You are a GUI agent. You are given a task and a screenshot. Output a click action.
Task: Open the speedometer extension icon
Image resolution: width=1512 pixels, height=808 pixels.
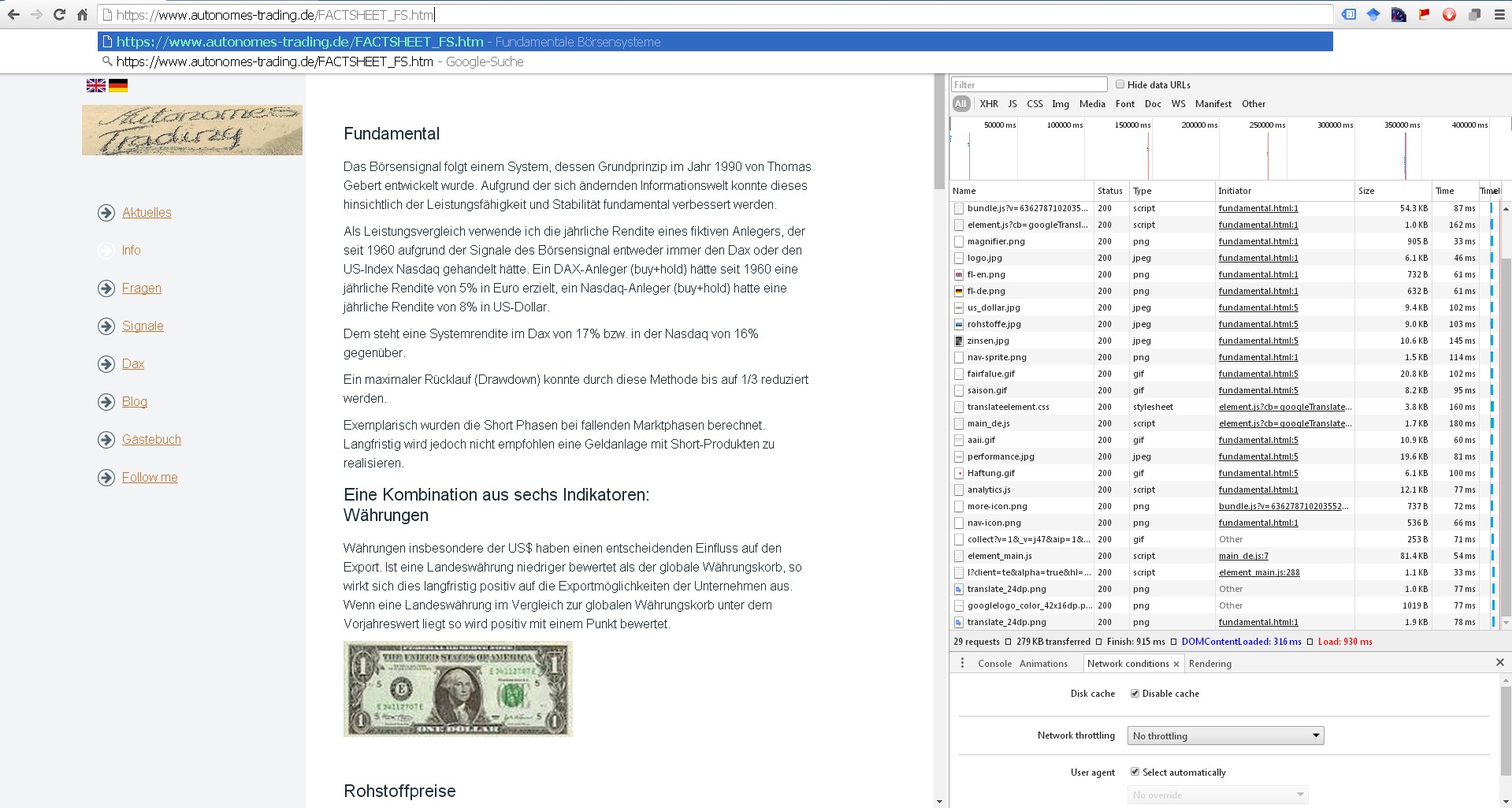[1399, 14]
